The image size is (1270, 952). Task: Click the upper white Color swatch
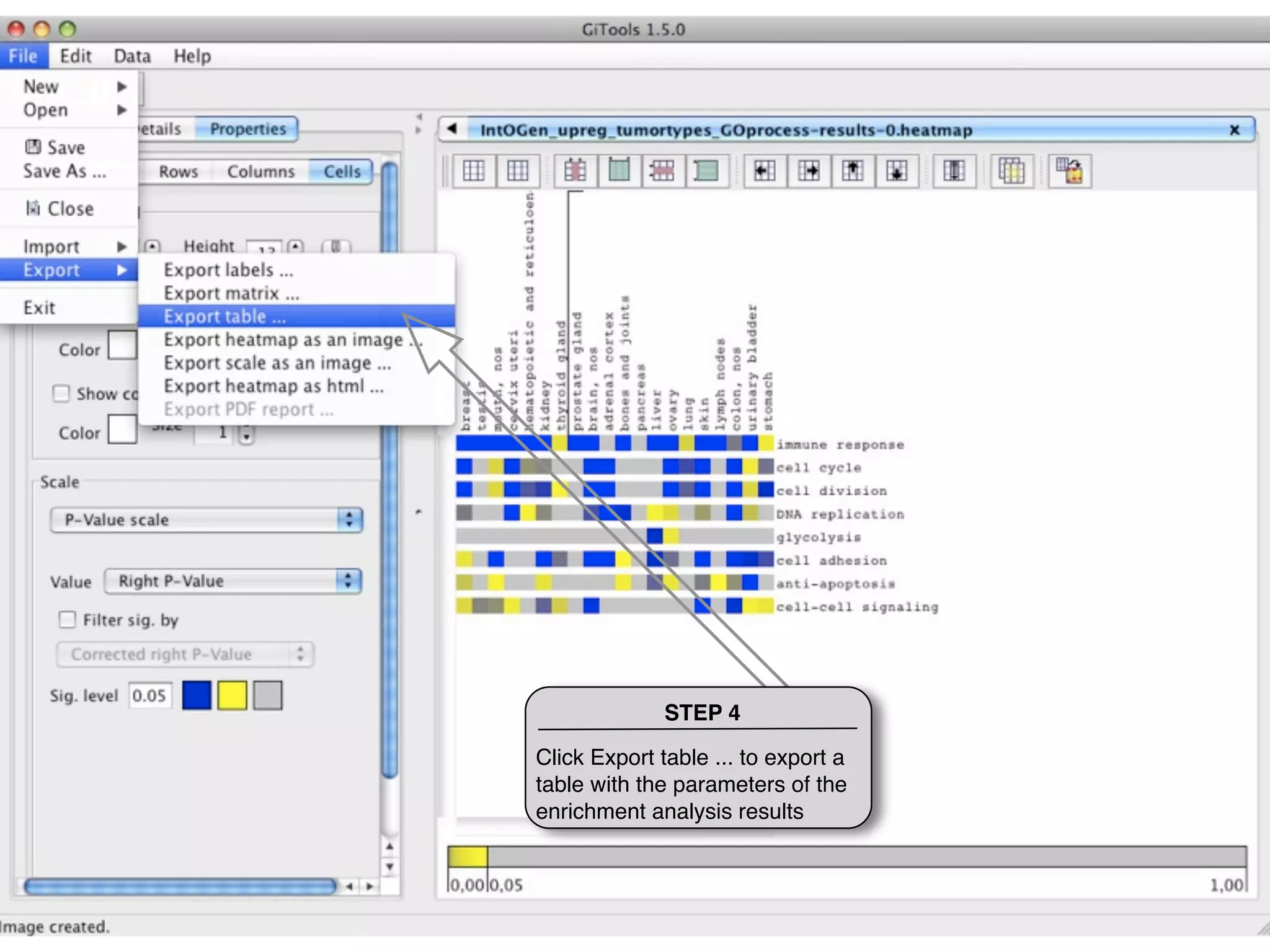[122, 345]
